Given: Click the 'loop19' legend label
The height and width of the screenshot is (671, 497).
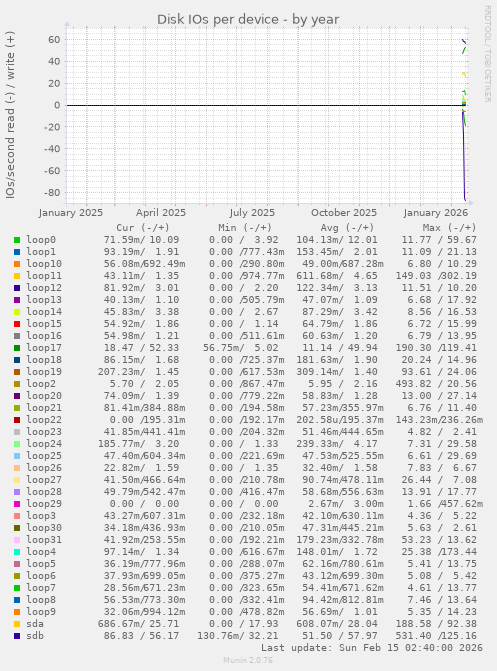Looking at the screenshot, I should click(x=44, y=372).
